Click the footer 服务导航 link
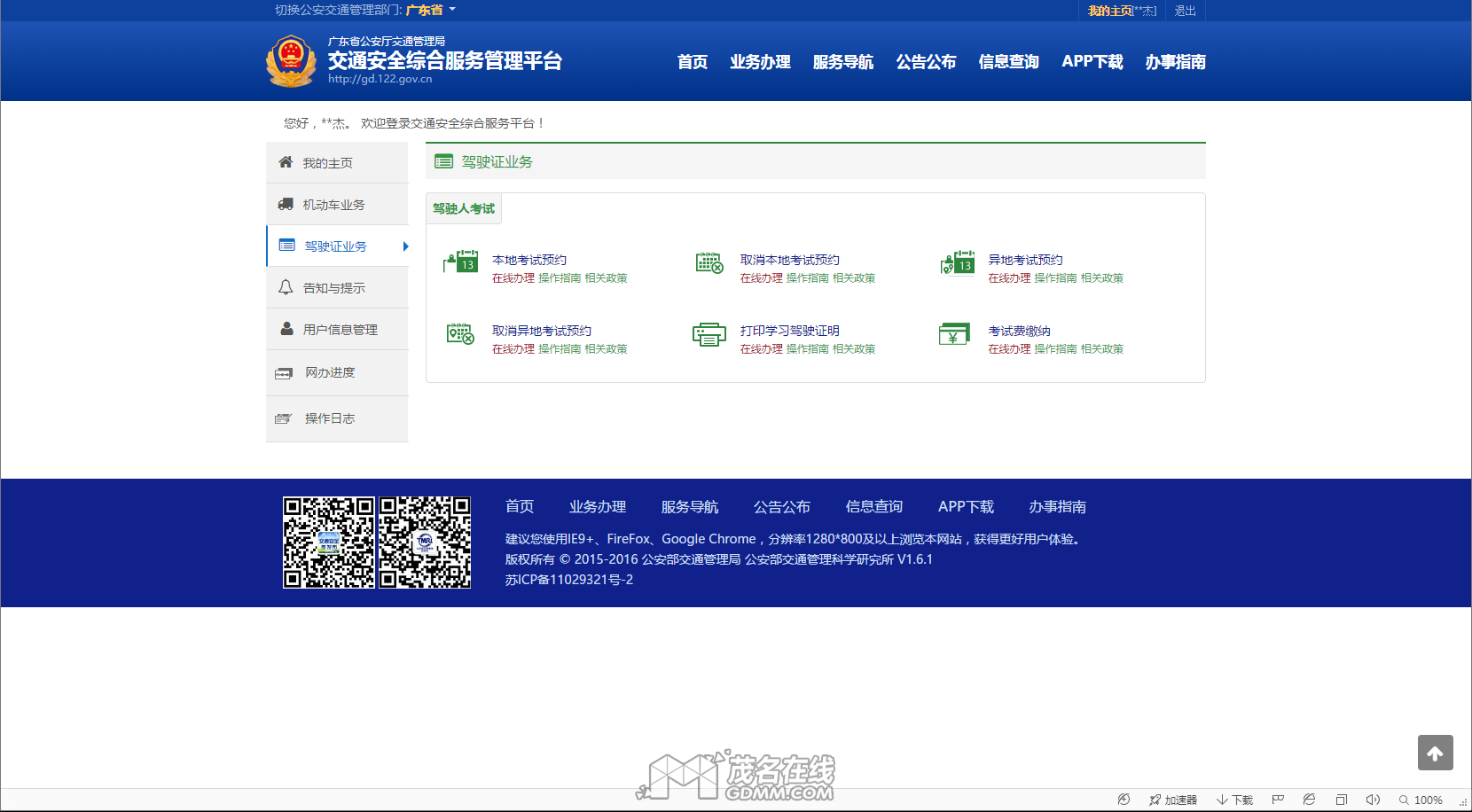1472x812 pixels. click(690, 506)
